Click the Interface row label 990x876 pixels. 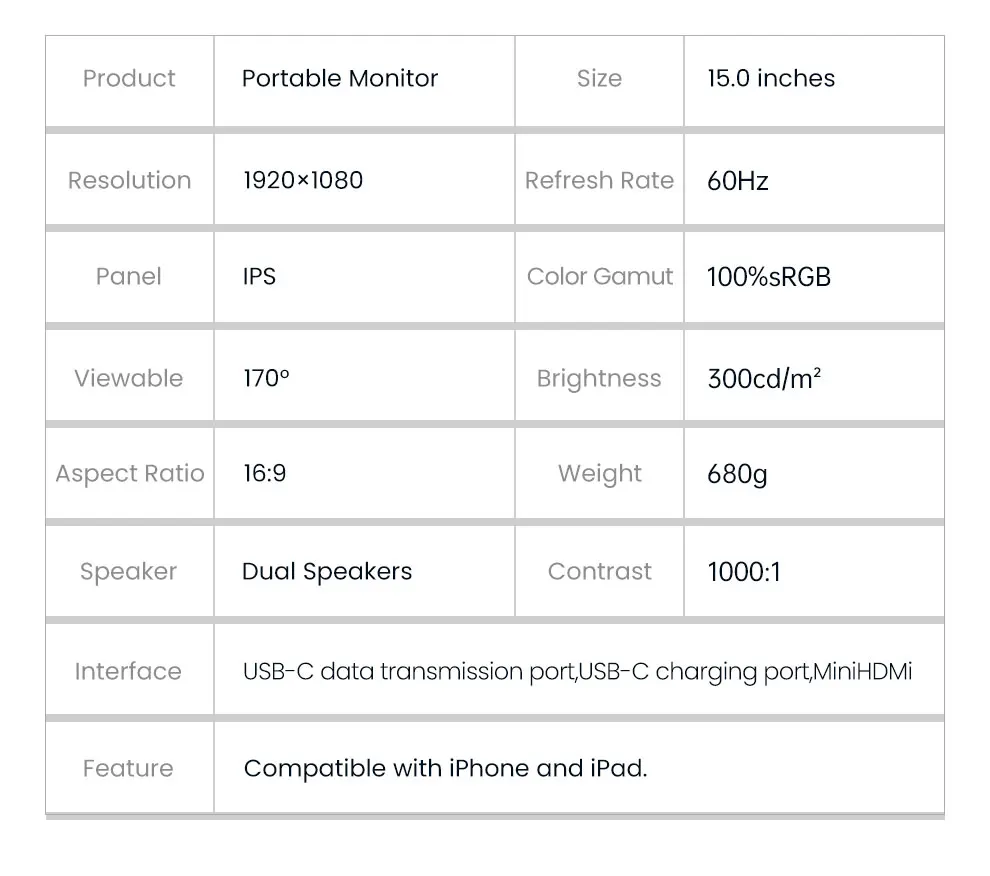128,672
